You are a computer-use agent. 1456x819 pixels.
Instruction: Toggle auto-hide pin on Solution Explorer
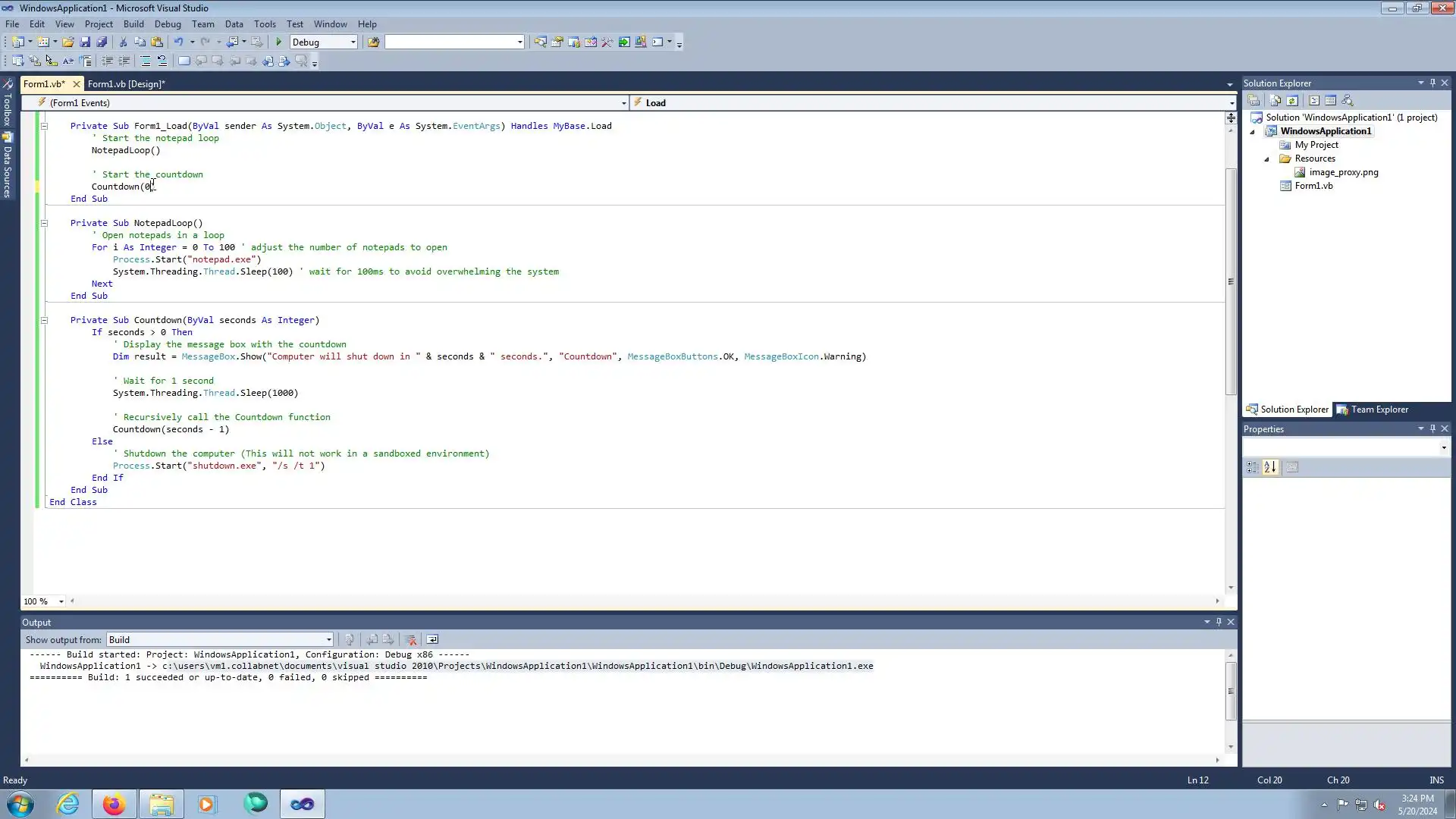click(1432, 83)
